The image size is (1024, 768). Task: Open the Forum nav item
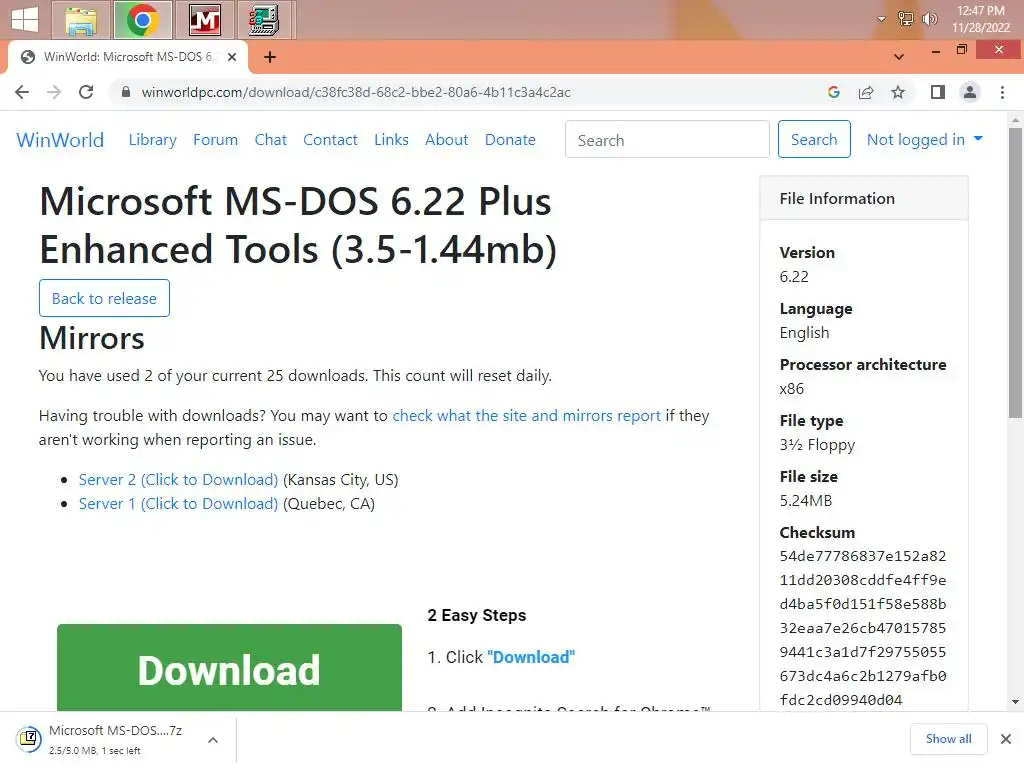tap(216, 140)
